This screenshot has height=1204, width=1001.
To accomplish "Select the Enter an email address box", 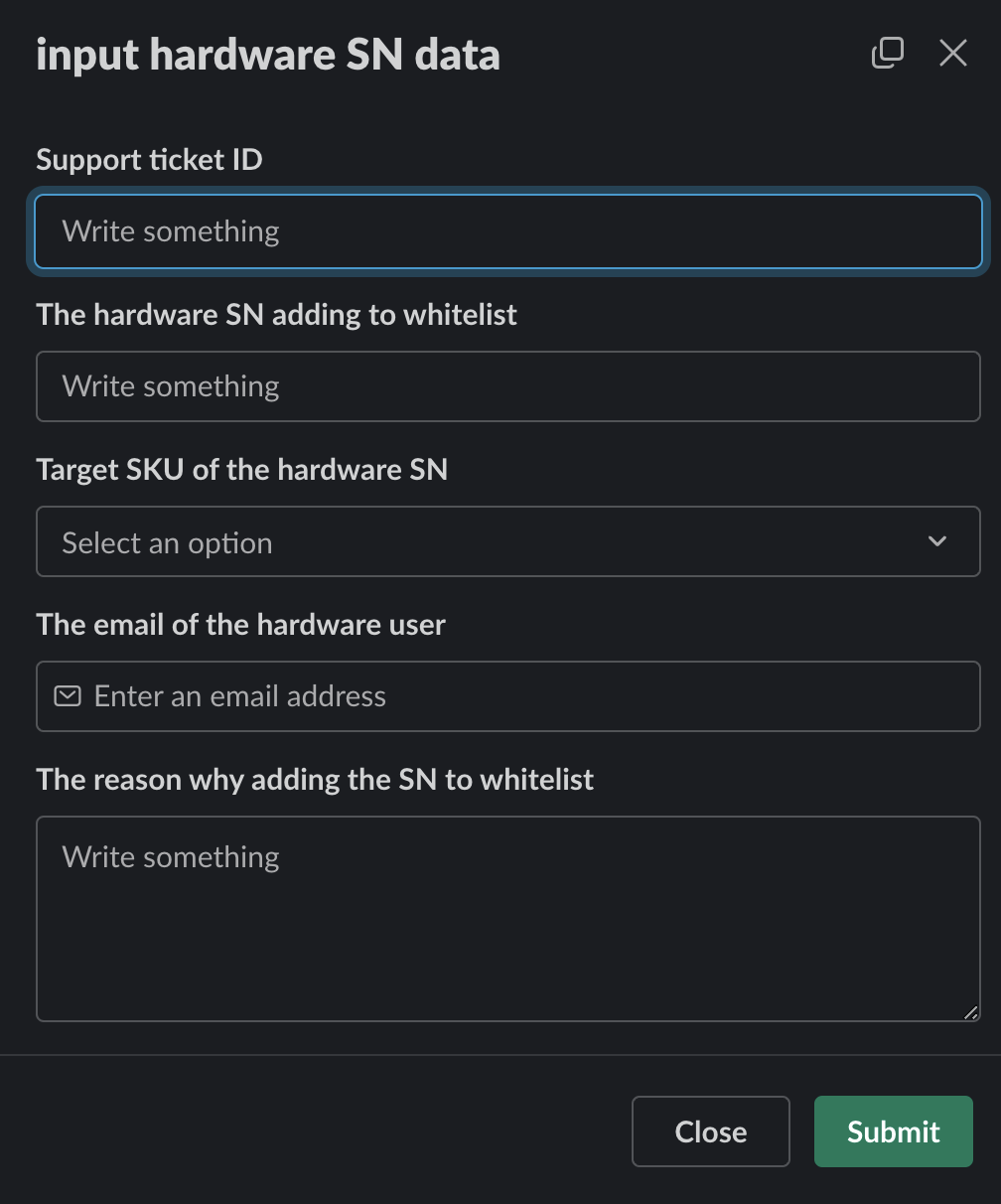I will click(x=508, y=696).
